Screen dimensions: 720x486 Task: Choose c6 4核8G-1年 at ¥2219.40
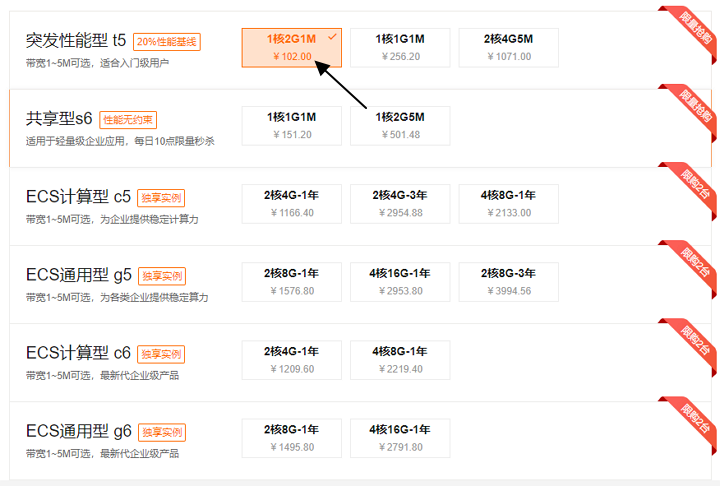pyautogui.click(x=400, y=360)
